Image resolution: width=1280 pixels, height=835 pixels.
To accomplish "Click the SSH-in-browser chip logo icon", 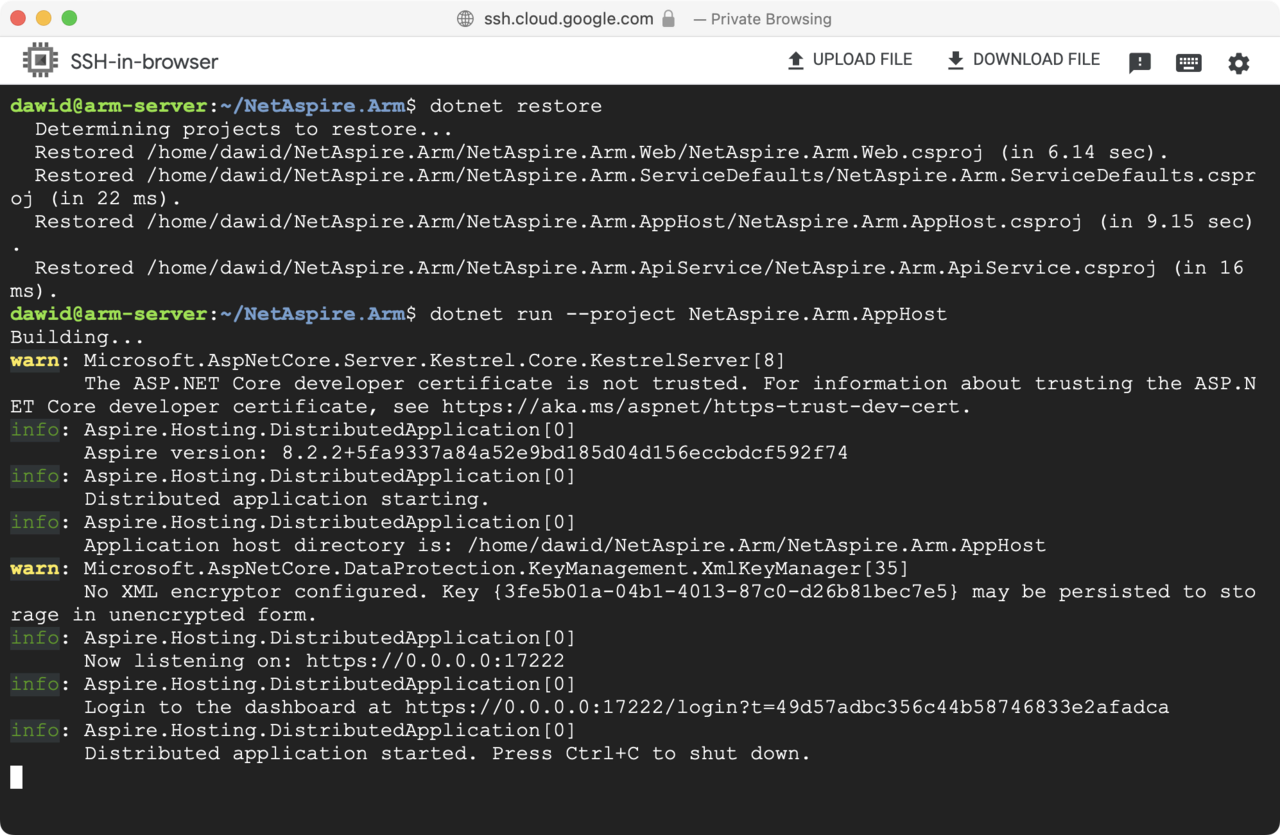I will click(x=40, y=61).
